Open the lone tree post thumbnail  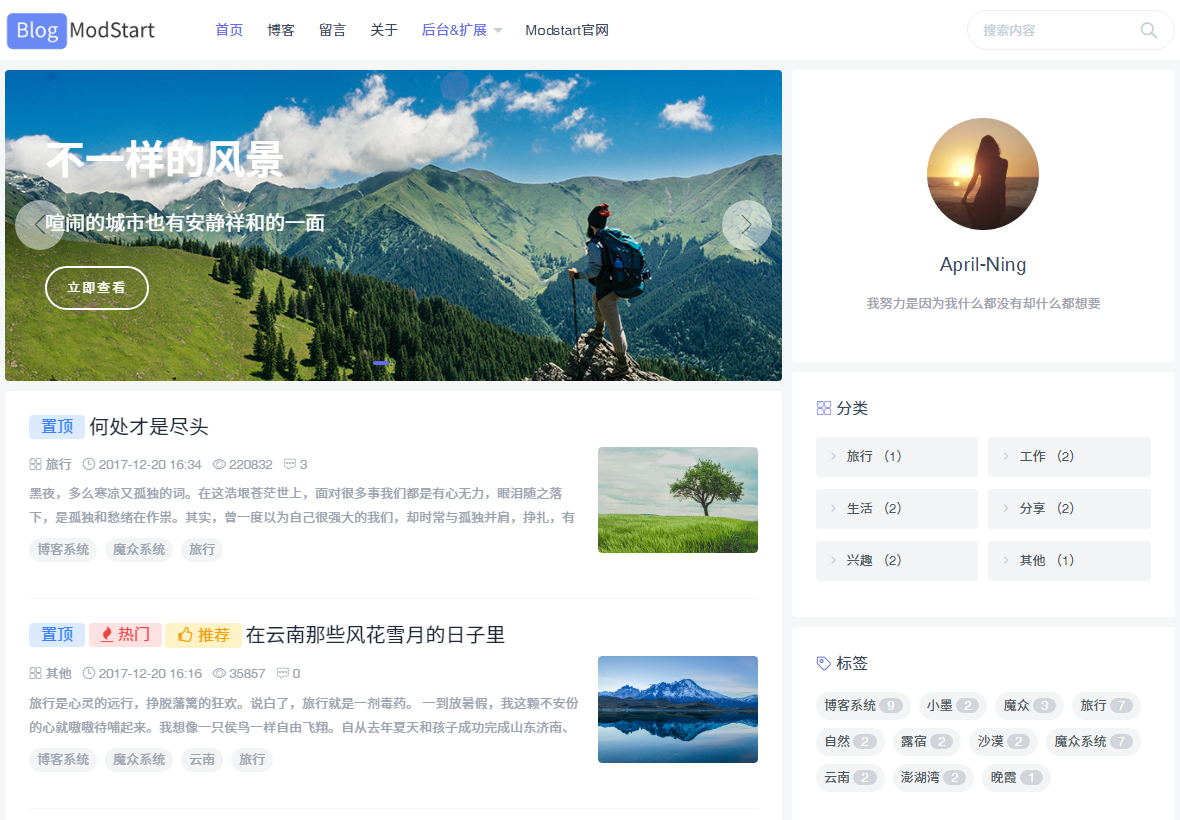677,500
